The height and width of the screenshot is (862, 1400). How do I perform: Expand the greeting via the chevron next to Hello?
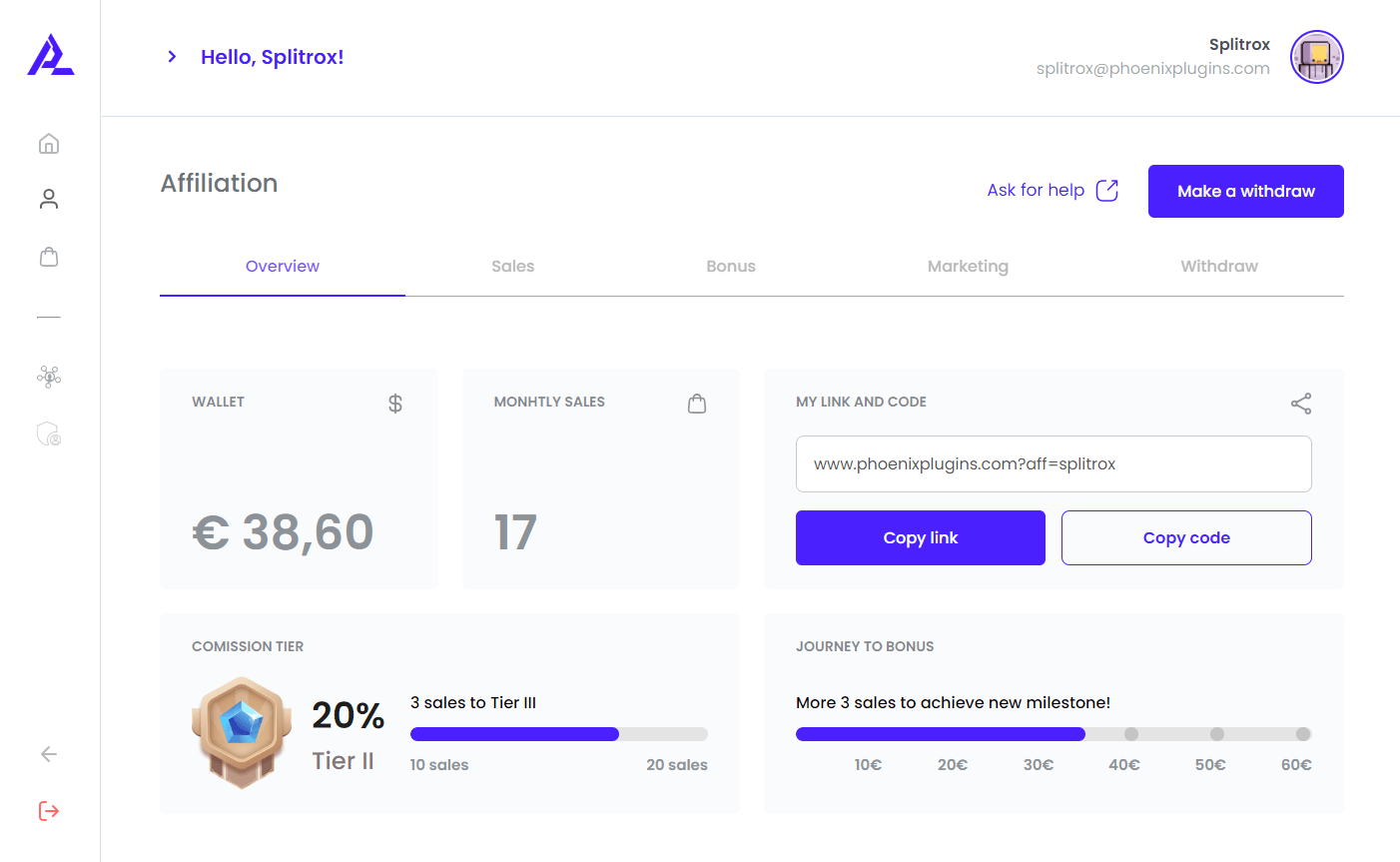tap(172, 57)
